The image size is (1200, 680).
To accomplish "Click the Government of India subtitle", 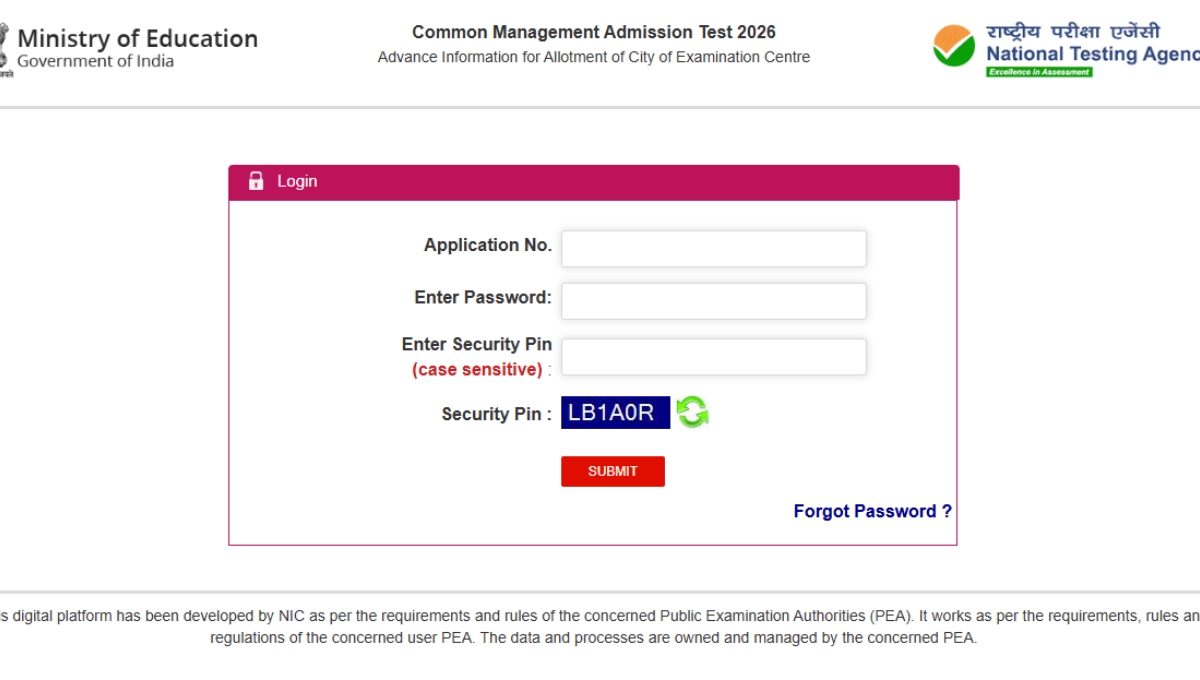I will (95, 59).
